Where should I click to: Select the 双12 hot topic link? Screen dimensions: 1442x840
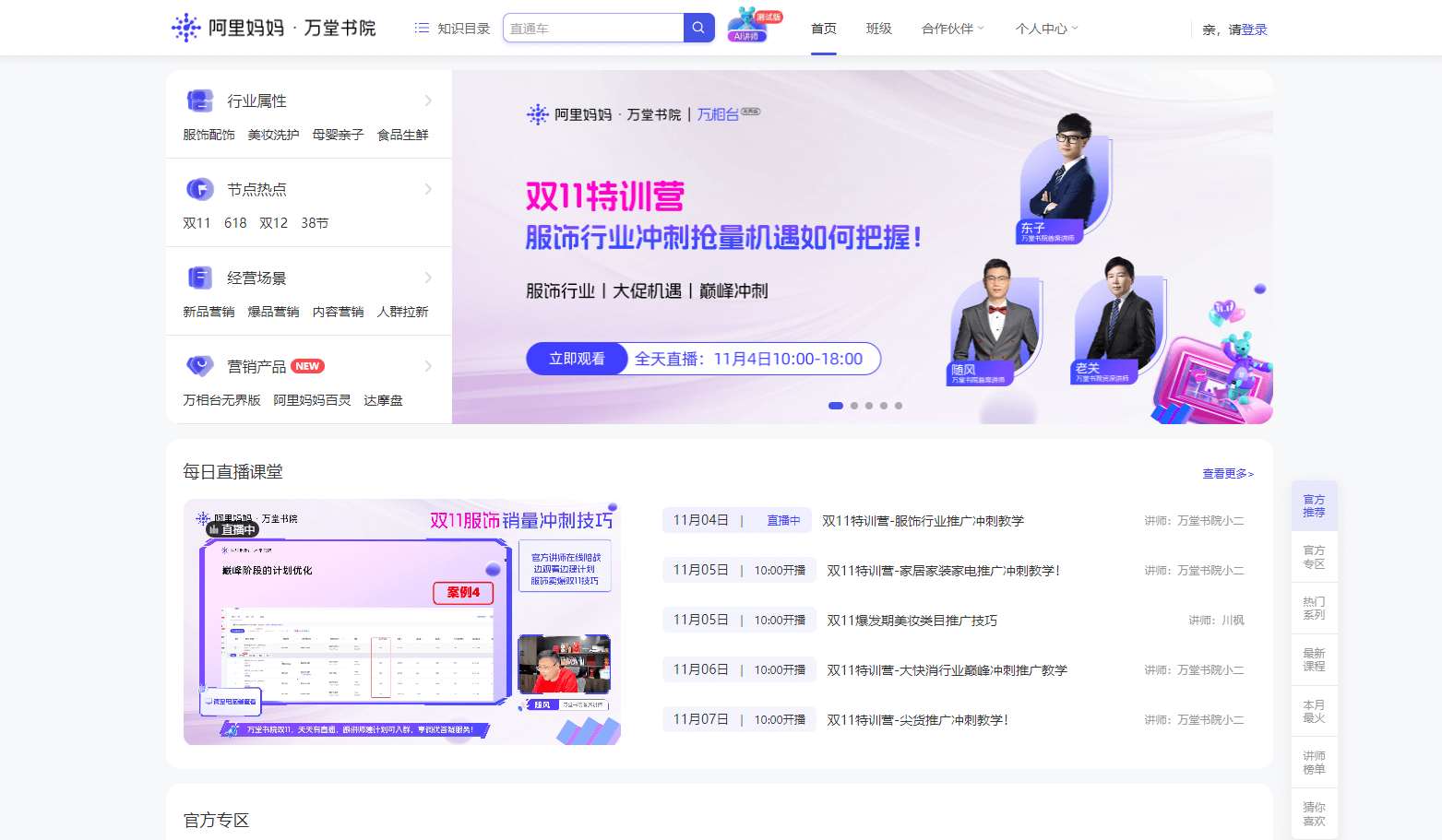(x=273, y=223)
